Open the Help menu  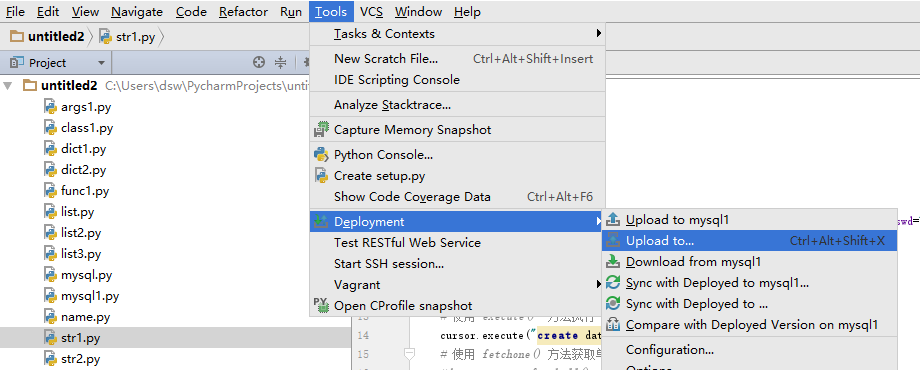click(x=467, y=12)
